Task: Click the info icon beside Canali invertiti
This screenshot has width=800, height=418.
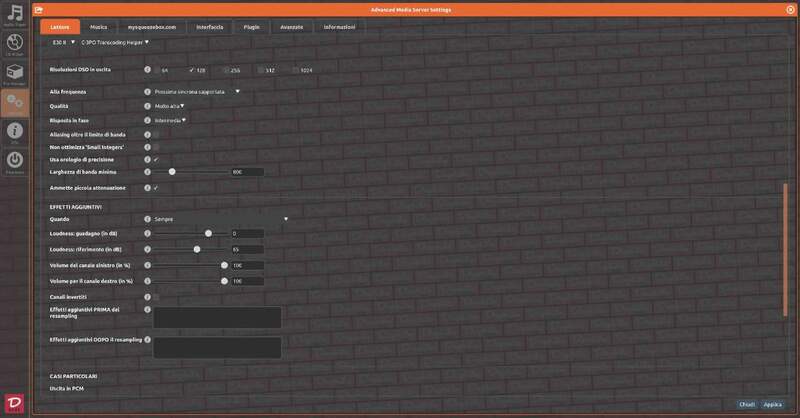Action: click(x=148, y=297)
